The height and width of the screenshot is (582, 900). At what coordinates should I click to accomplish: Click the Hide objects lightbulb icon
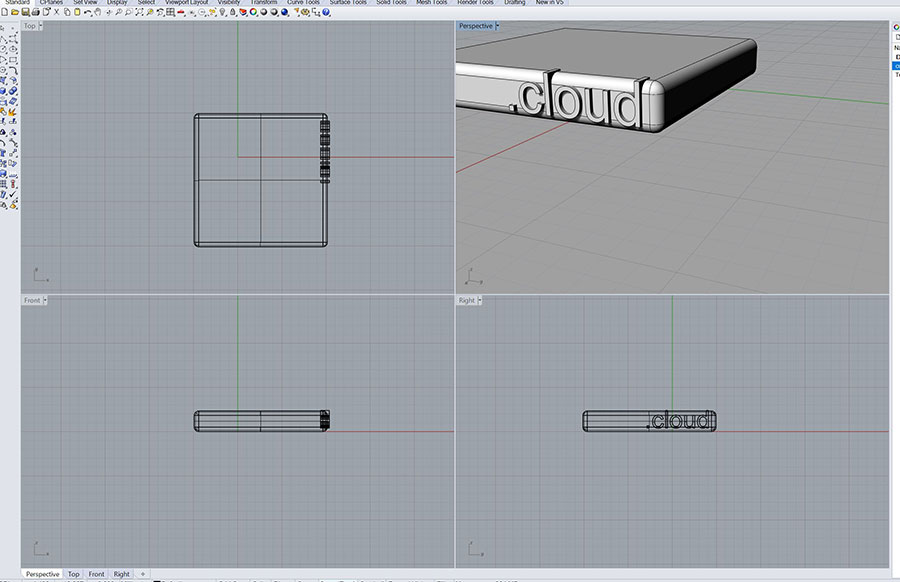pyautogui.click(x=222, y=11)
